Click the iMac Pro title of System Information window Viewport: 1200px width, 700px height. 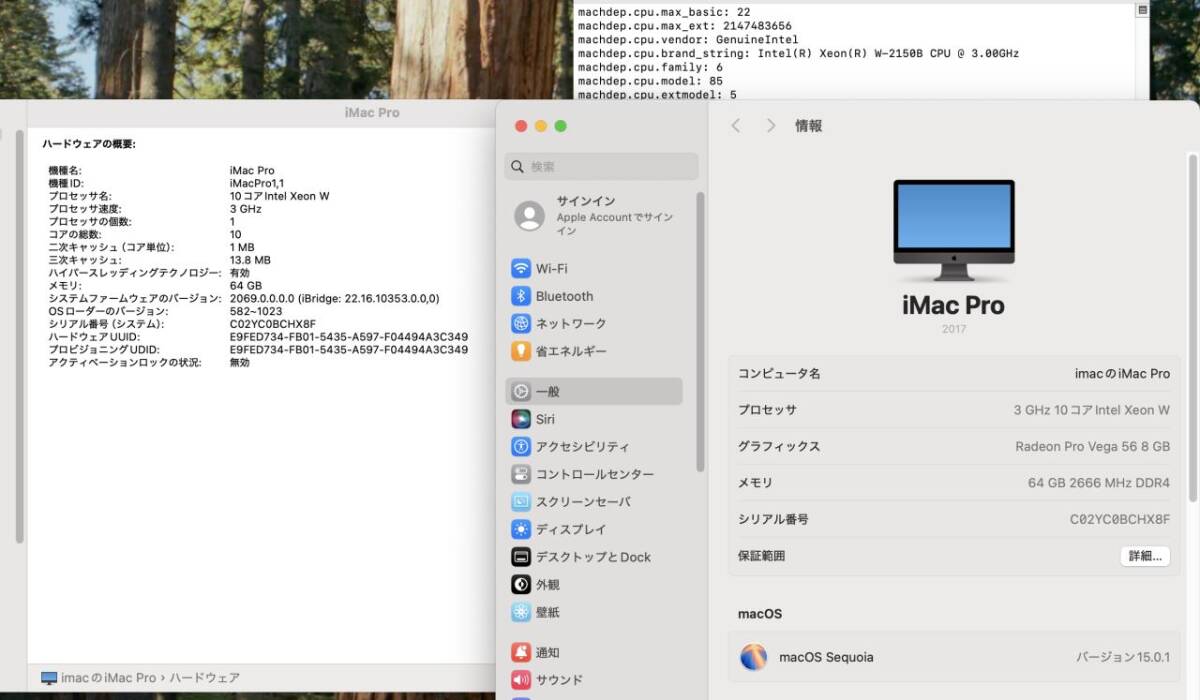point(372,113)
